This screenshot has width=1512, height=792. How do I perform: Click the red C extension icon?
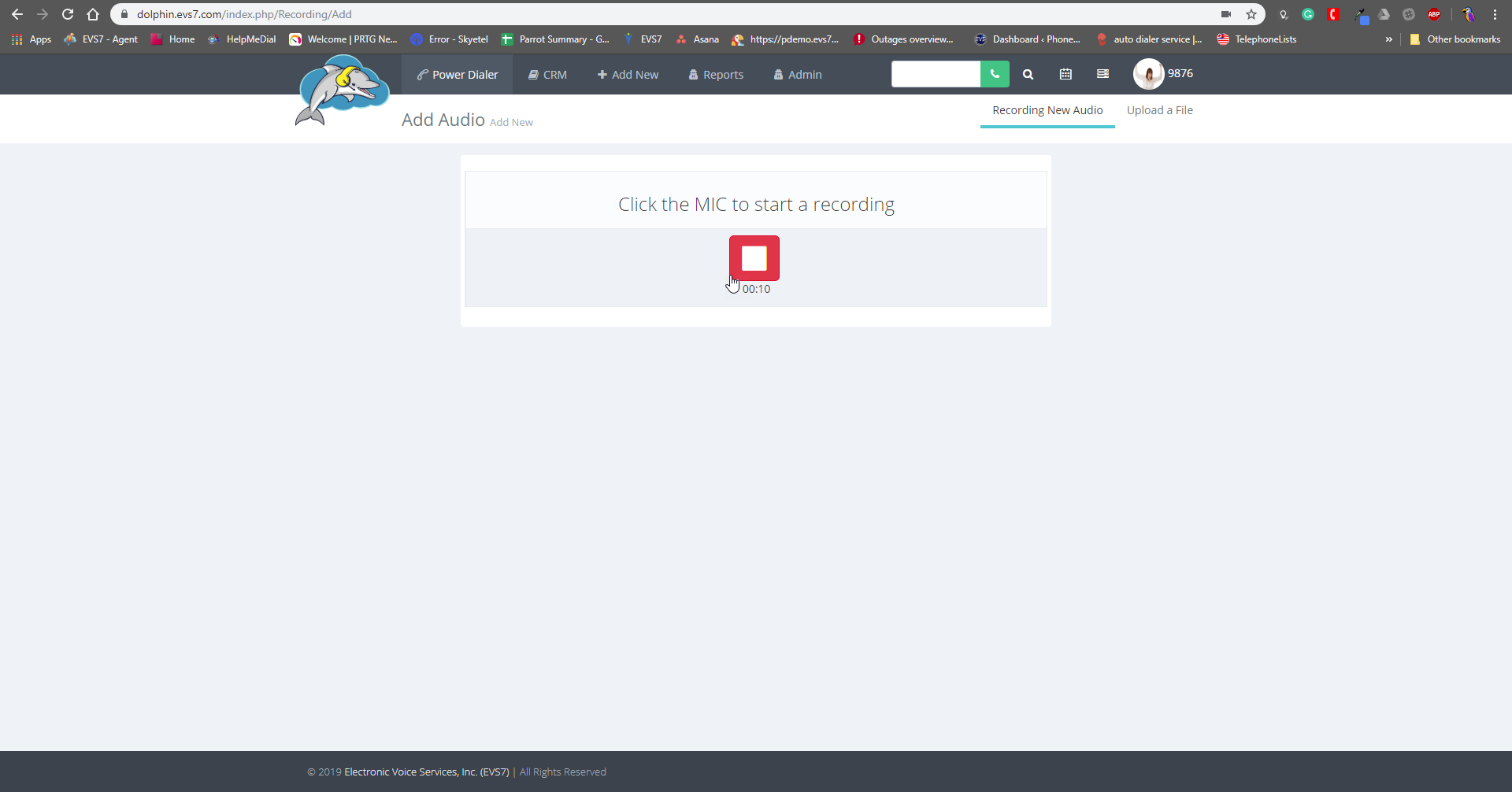(x=1333, y=14)
